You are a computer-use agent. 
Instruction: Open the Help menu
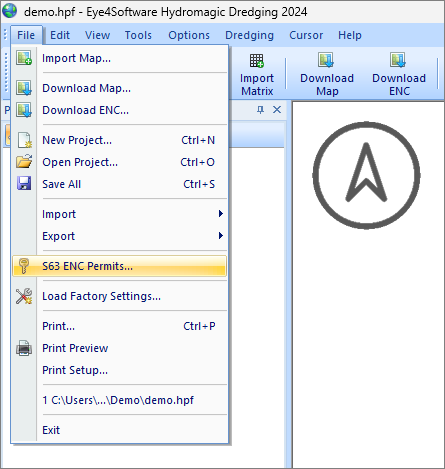pos(350,35)
